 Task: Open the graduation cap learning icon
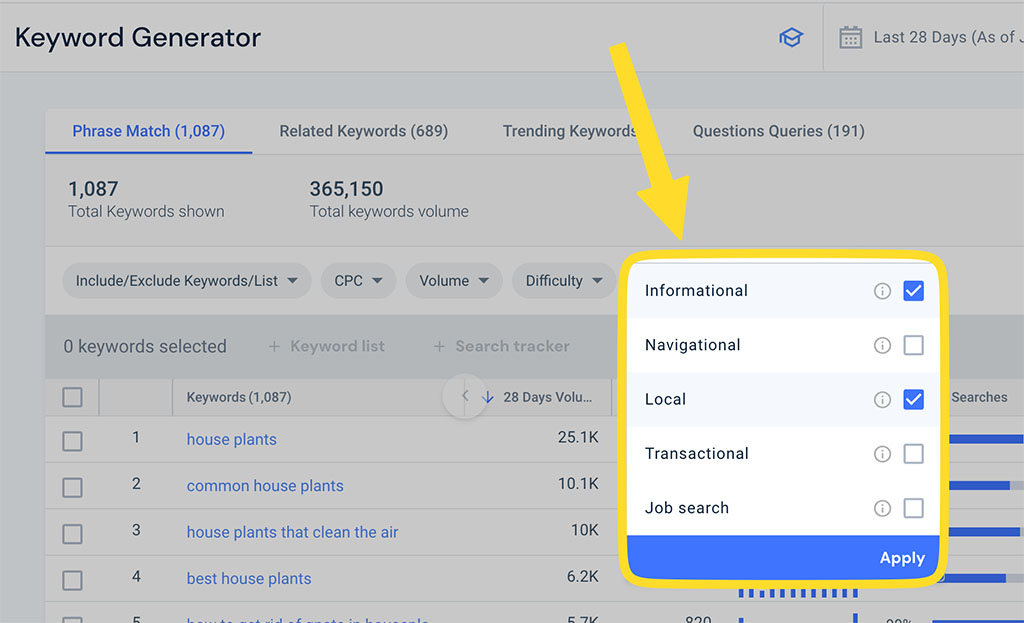790,38
